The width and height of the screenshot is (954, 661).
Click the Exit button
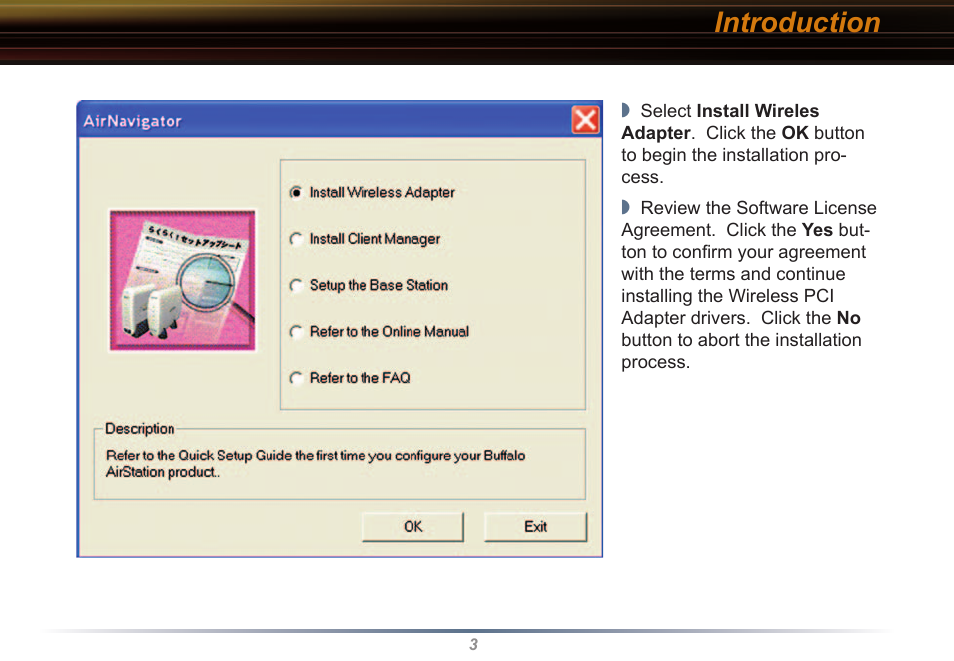(x=535, y=527)
